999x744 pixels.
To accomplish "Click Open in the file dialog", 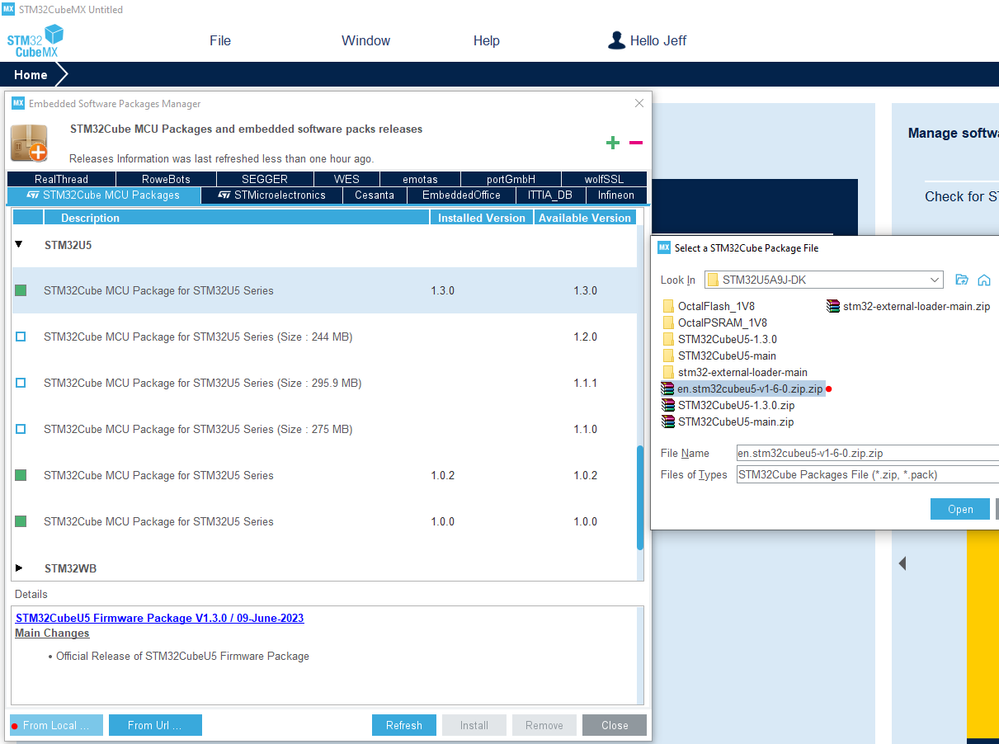I will click(960, 509).
